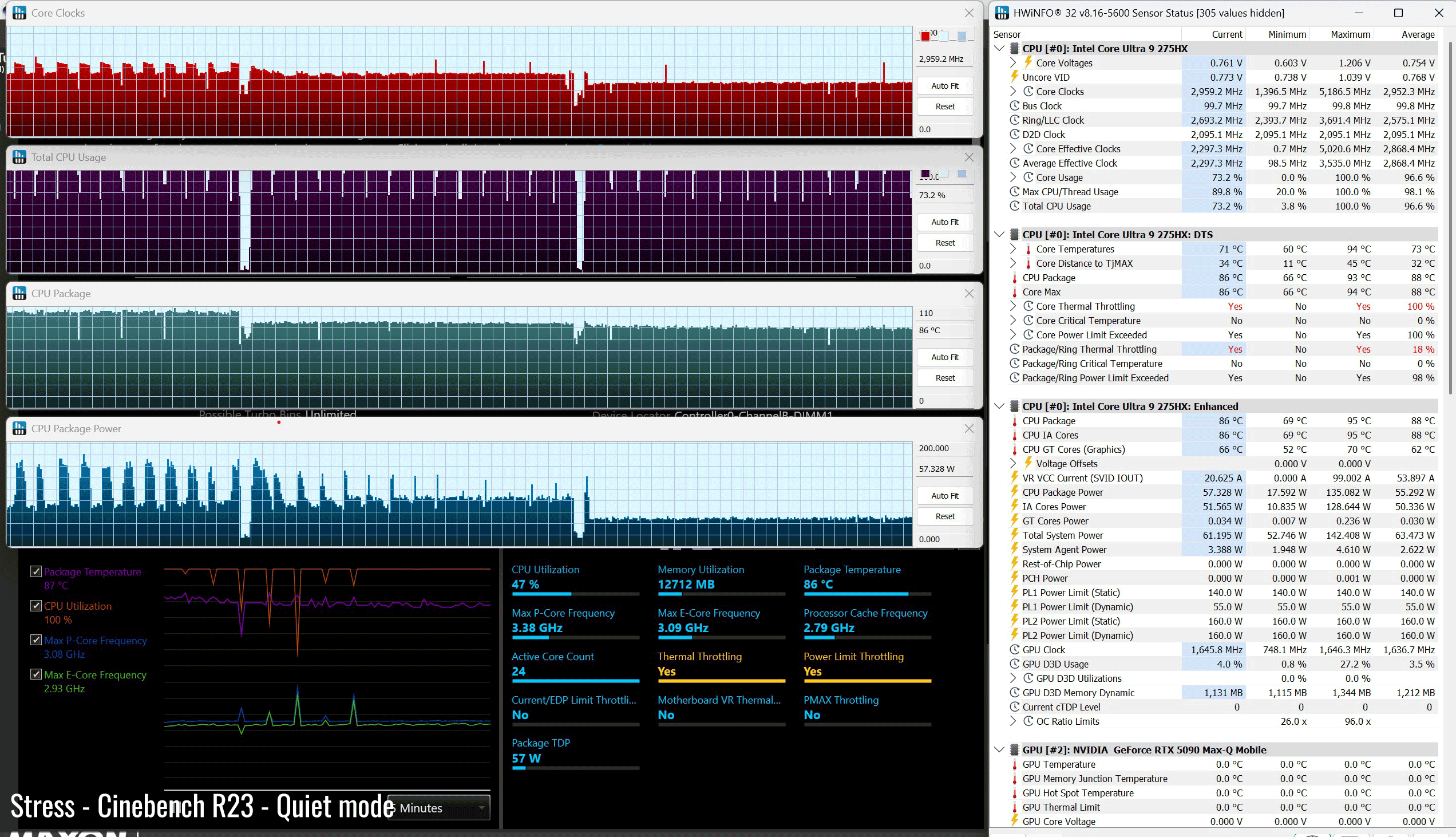The width and height of the screenshot is (1456, 837).
Task: Click the Core Clocks graph window icon
Action: tap(19, 13)
